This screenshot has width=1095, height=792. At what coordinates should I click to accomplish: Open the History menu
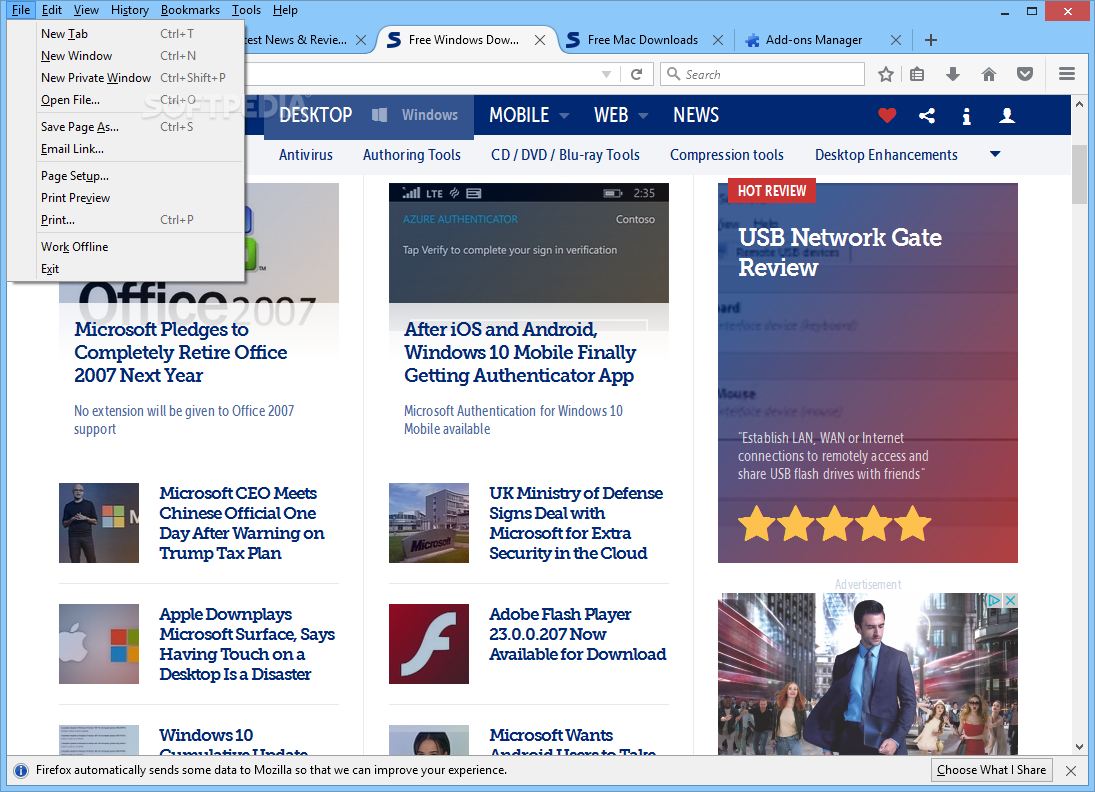tap(129, 10)
